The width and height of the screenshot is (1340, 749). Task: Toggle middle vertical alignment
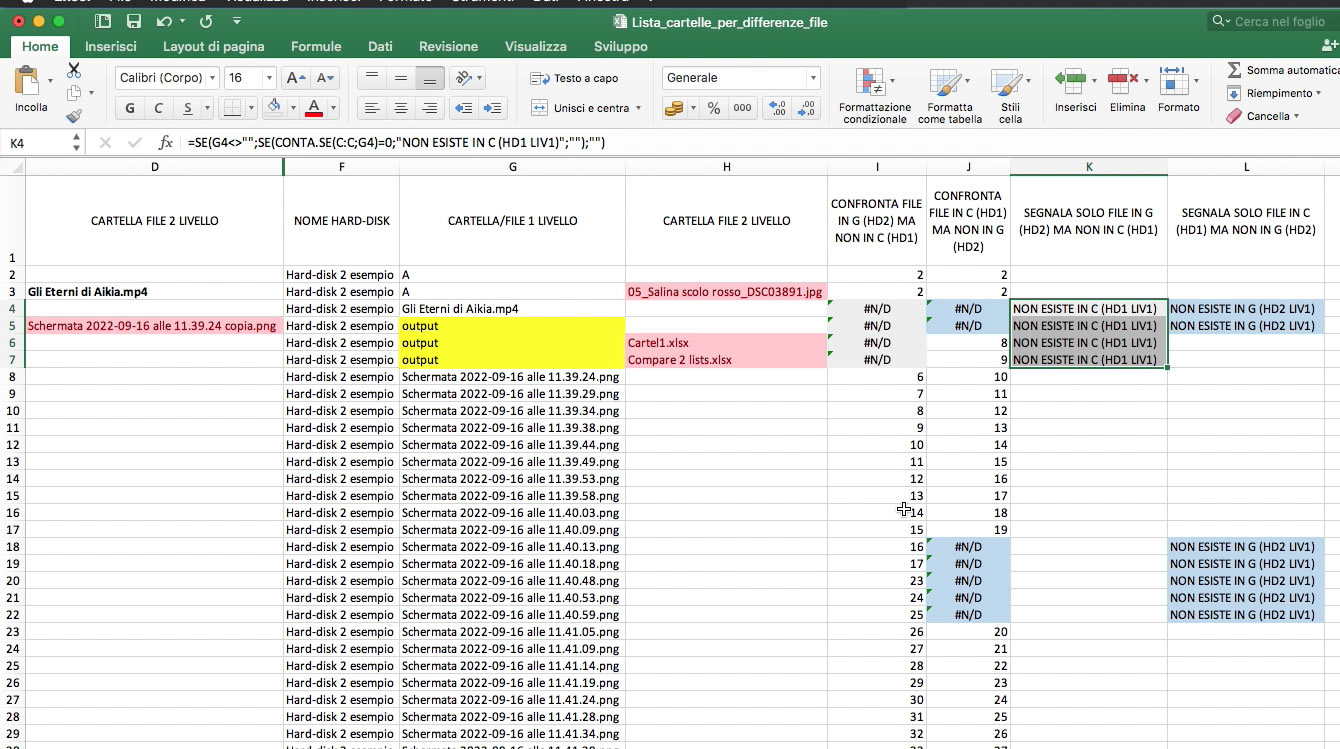click(401, 78)
